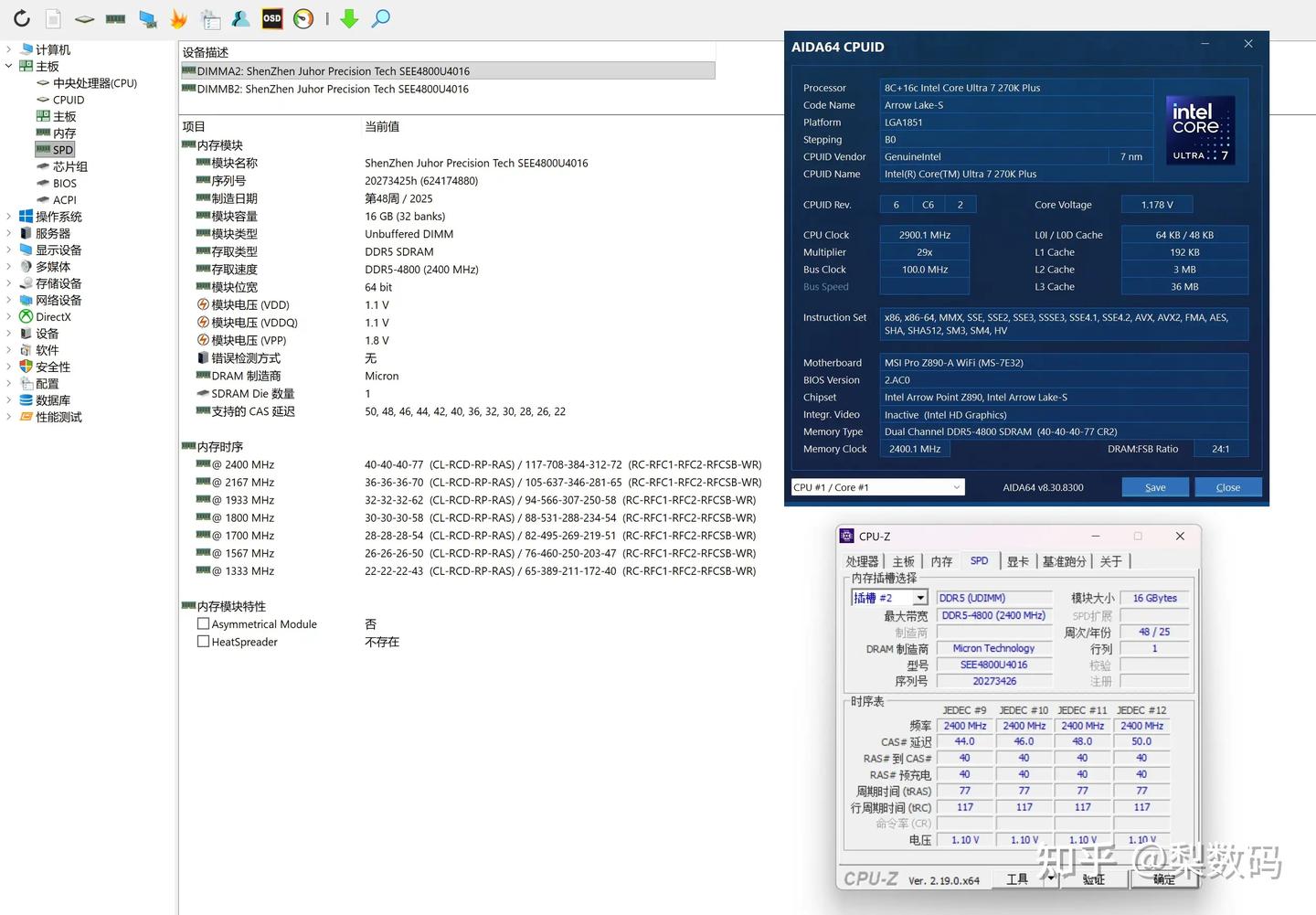
Task: Collapse the 主板 top-level tree node
Action: click(9, 66)
